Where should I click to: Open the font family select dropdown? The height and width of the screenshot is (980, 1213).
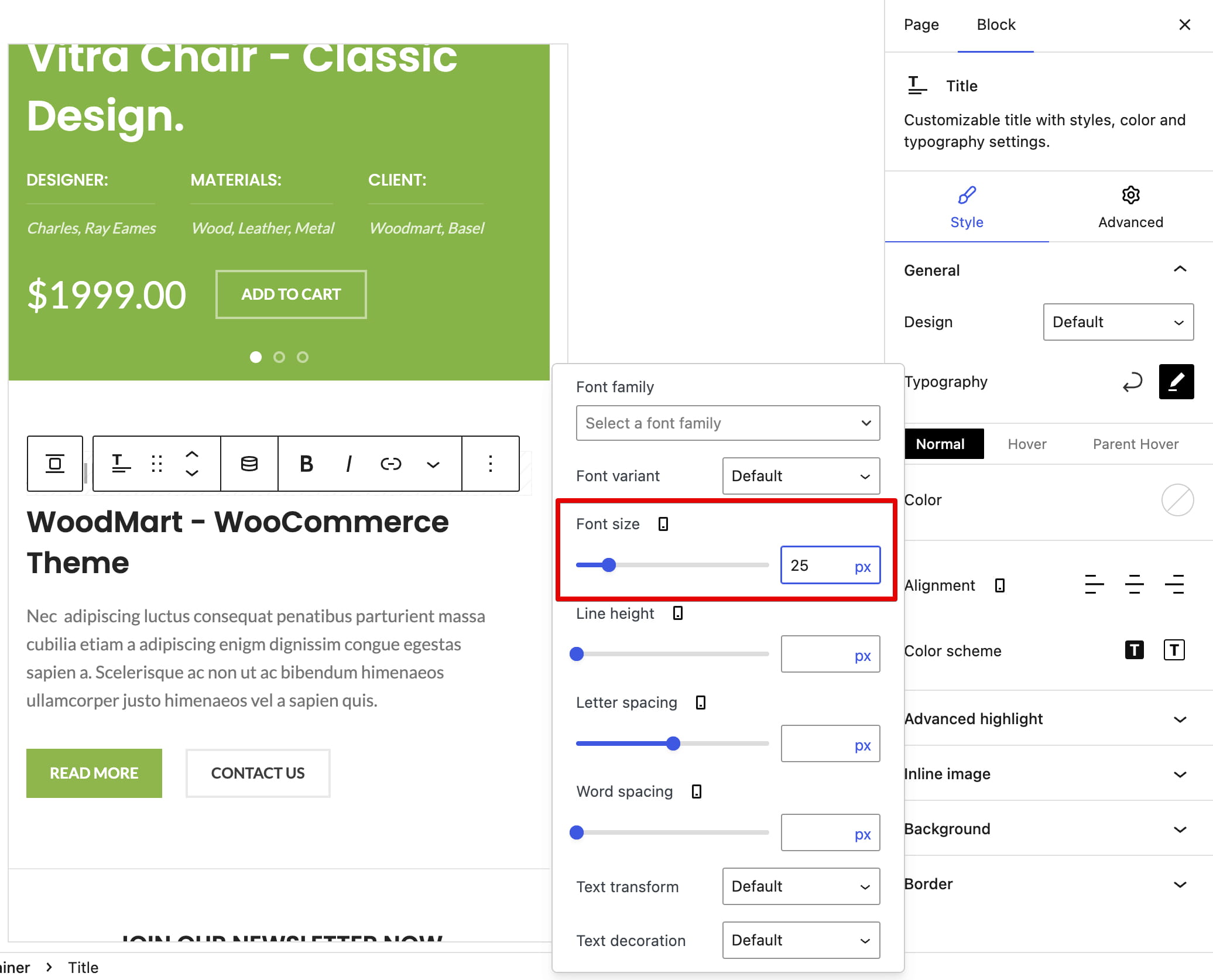(728, 423)
